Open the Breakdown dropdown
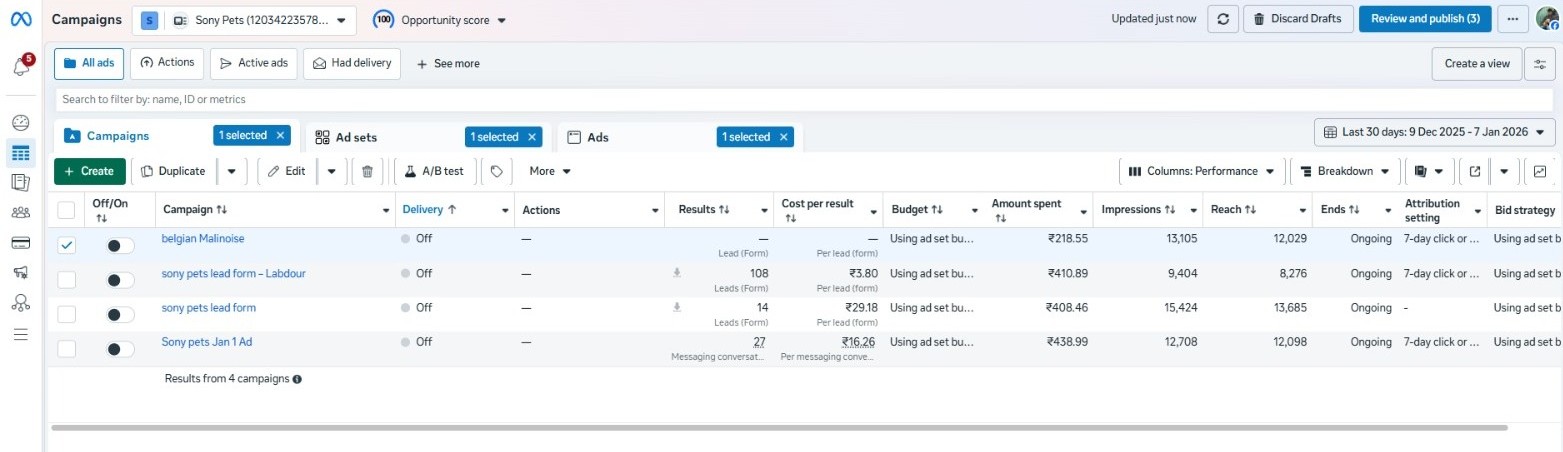 1344,171
